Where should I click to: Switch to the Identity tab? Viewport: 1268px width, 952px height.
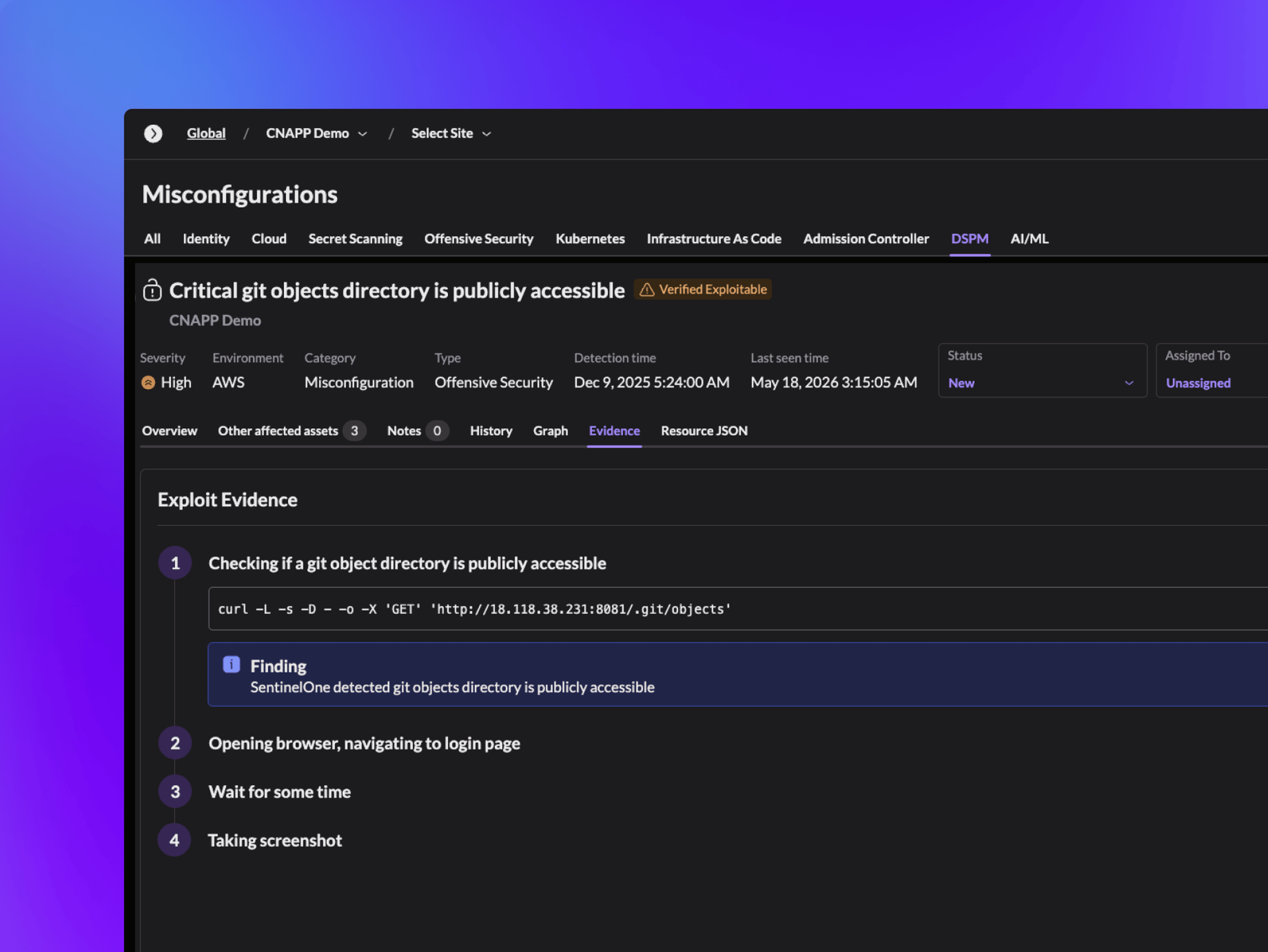(206, 239)
